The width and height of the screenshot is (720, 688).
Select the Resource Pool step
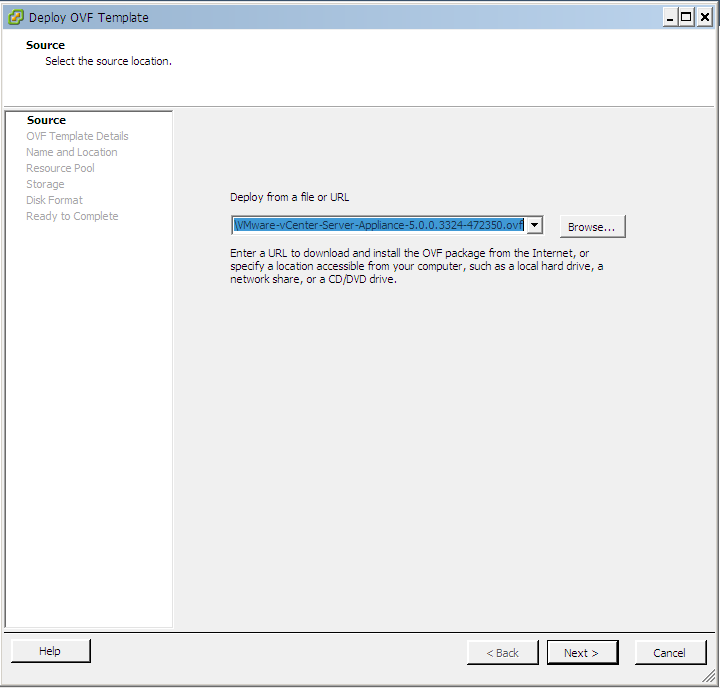click(x=60, y=168)
